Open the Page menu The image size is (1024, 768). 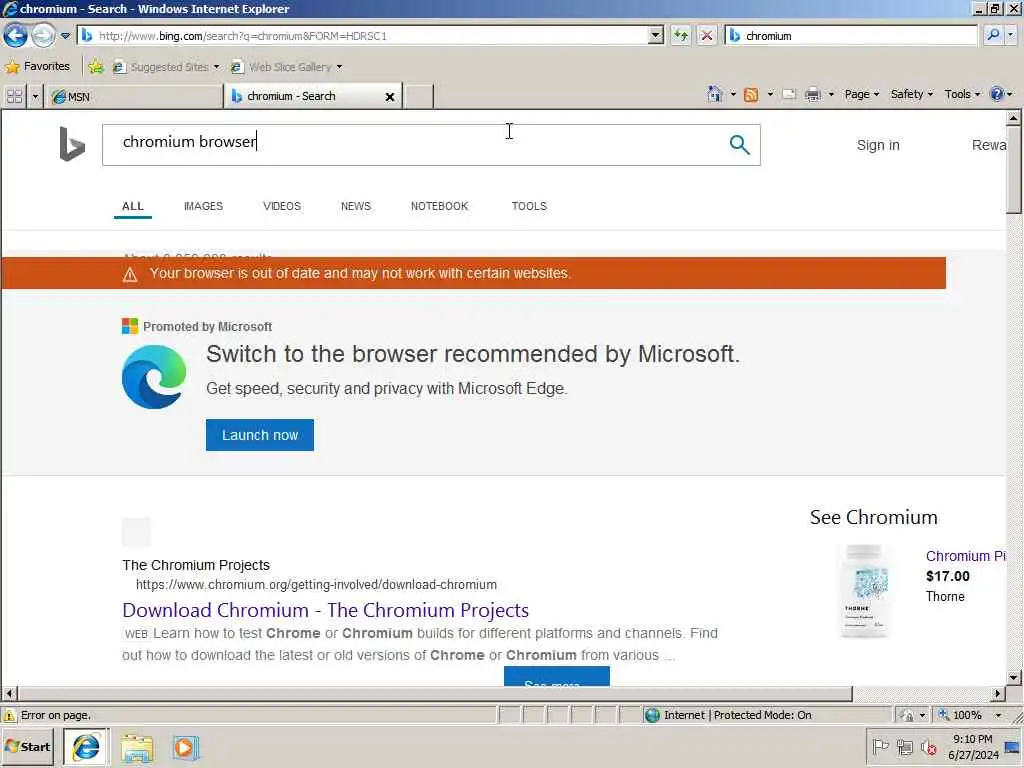[x=861, y=94]
